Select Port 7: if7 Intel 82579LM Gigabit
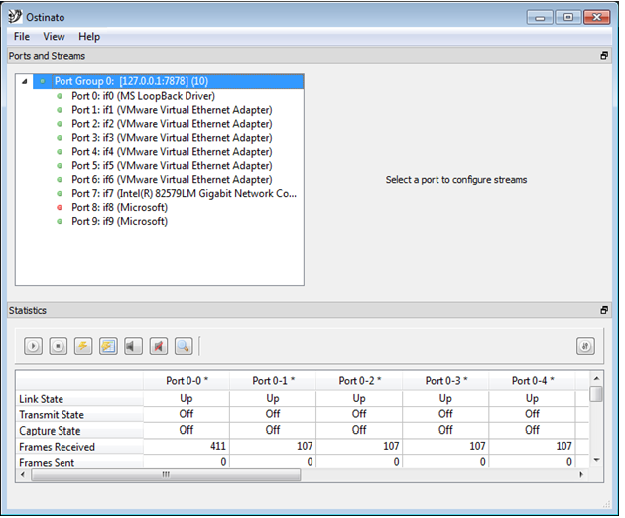The width and height of the screenshot is (625, 518). [184, 194]
